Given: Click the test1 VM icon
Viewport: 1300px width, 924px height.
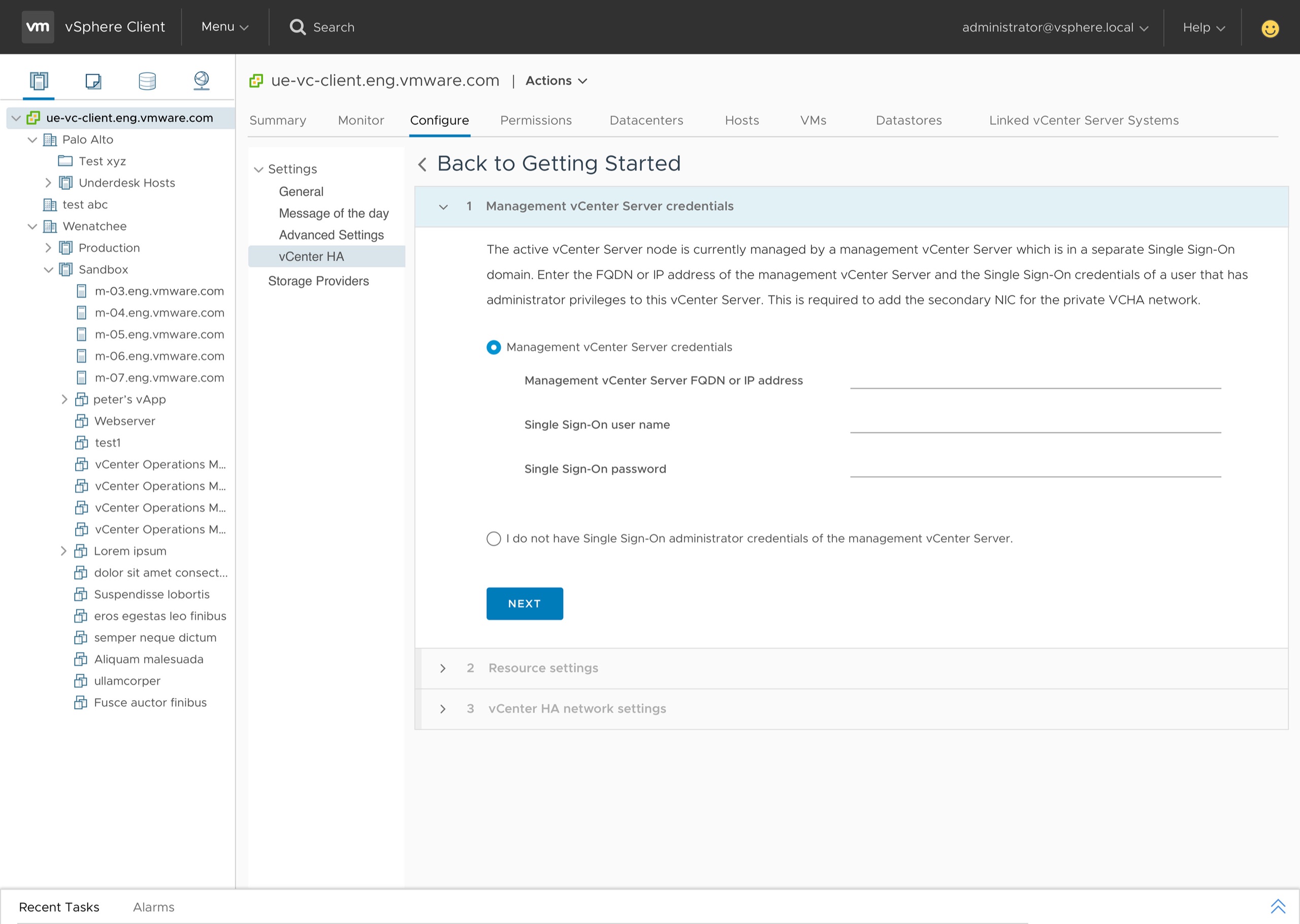Looking at the screenshot, I should point(81,443).
